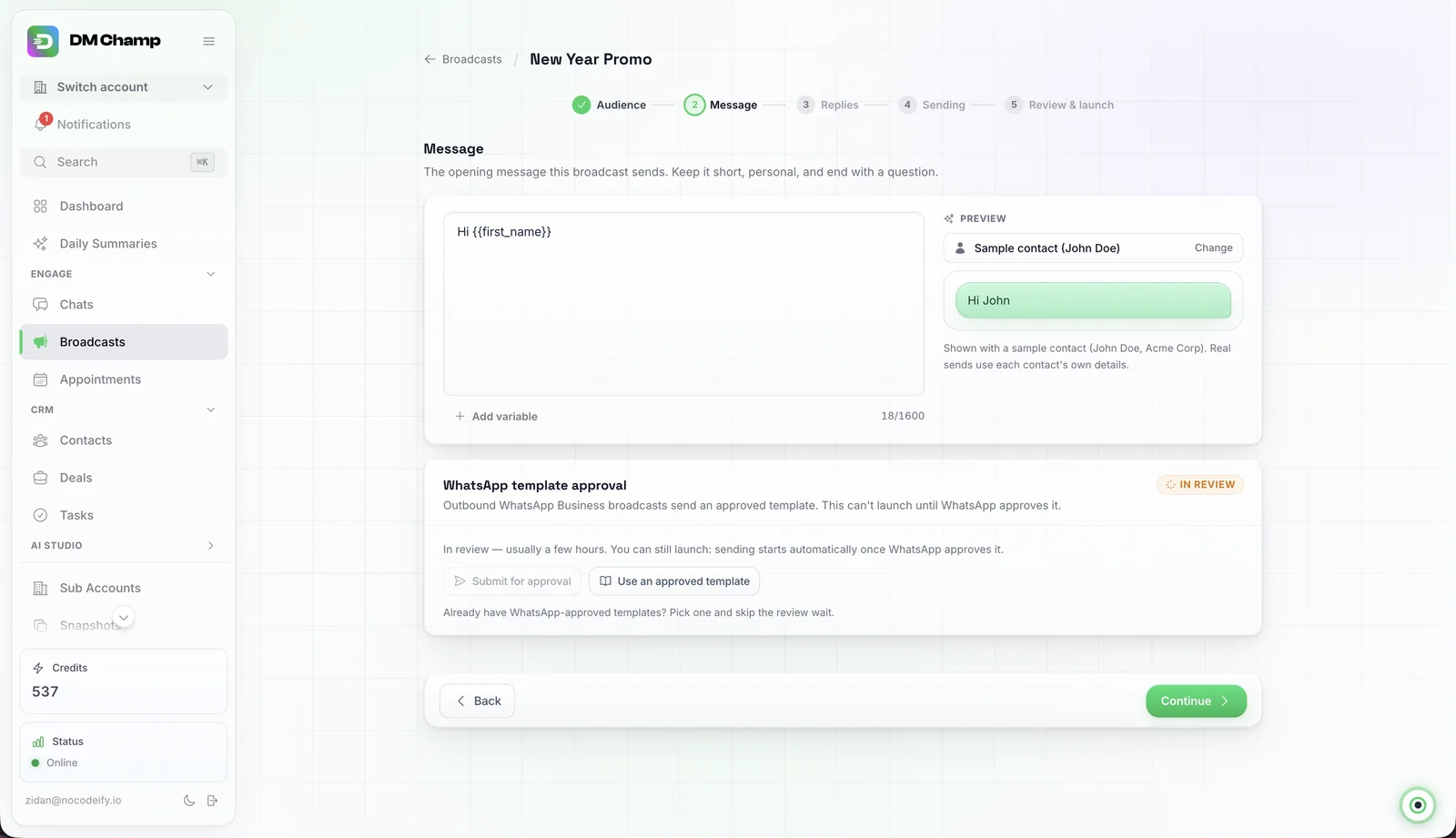Open Chats icon in sidebar
The height and width of the screenshot is (838, 1456).
(40, 305)
